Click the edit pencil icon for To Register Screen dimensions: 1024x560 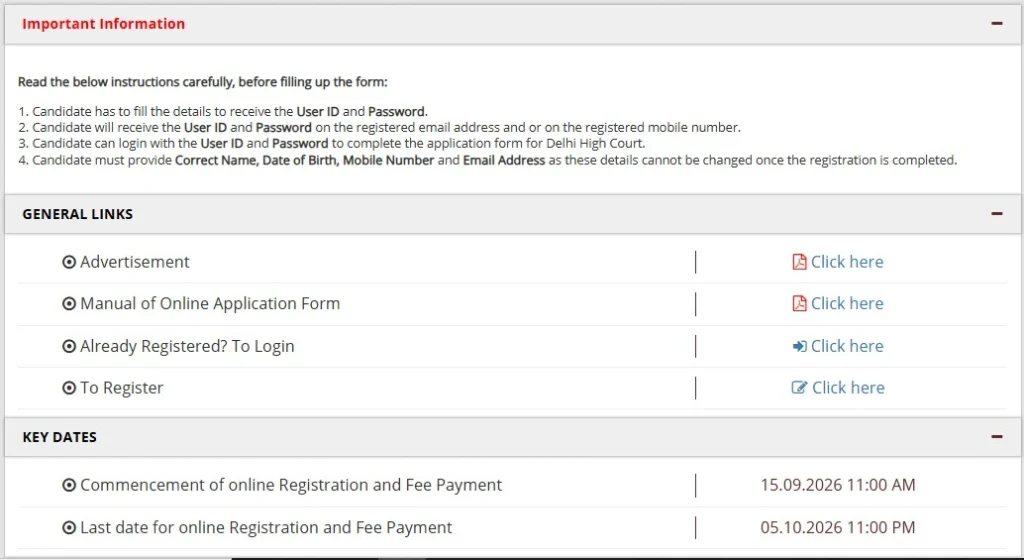pos(799,388)
